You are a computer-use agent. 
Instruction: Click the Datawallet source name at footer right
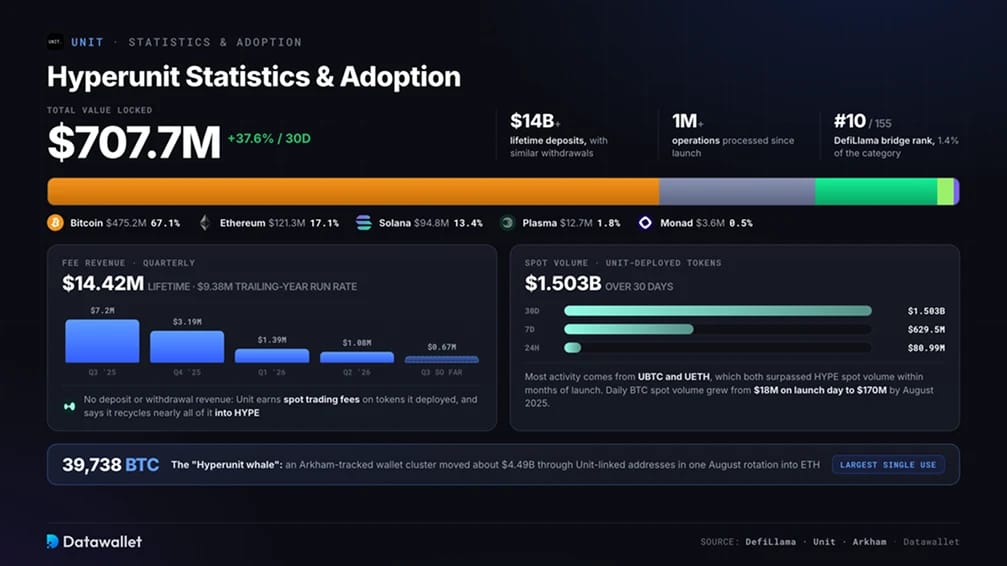tap(931, 542)
